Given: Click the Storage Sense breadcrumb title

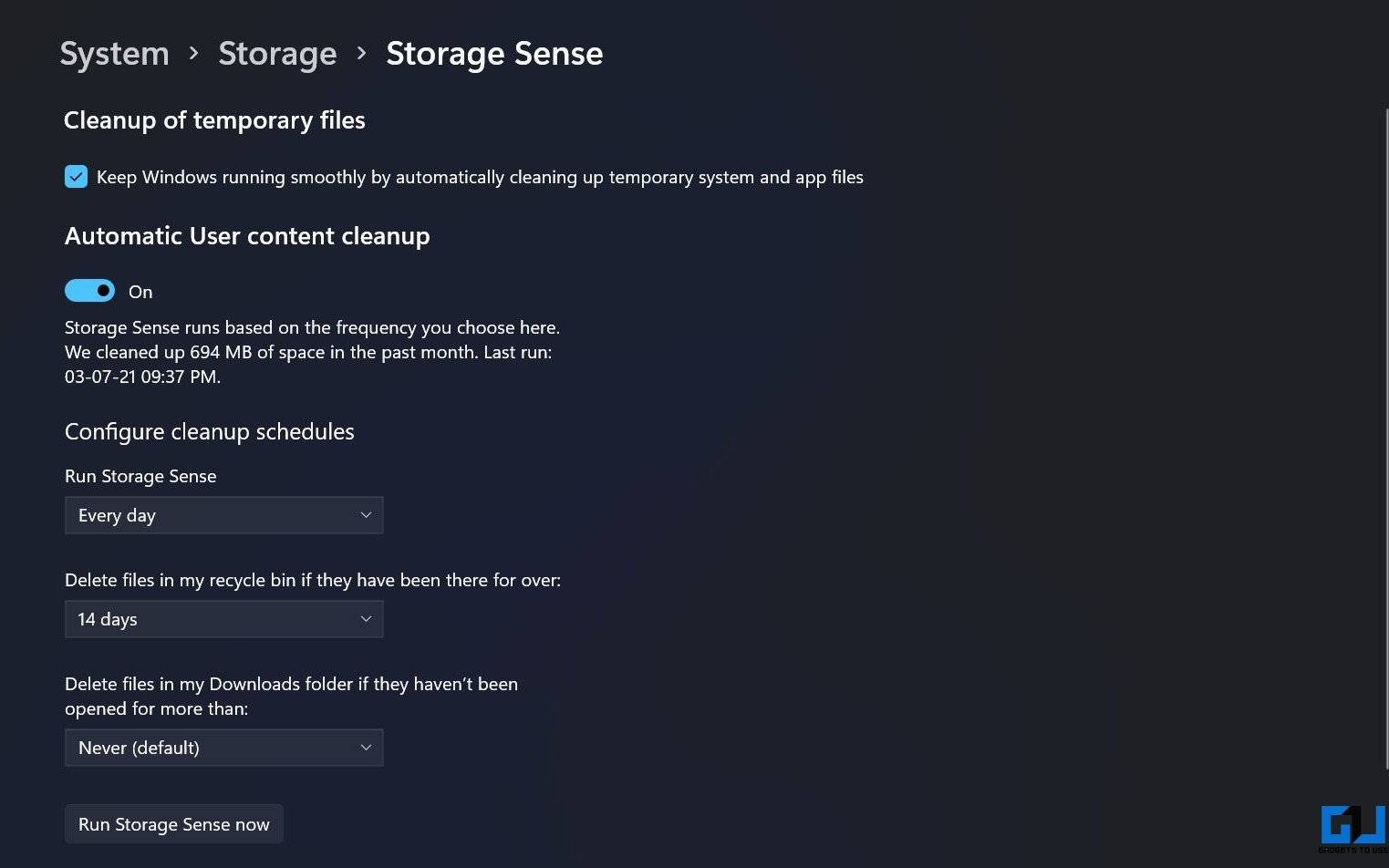Looking at the screenshot, I should click(494, 54).
